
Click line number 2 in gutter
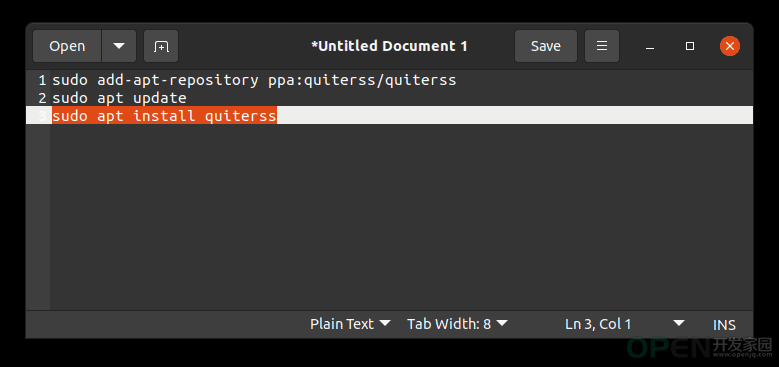[42, 98]
